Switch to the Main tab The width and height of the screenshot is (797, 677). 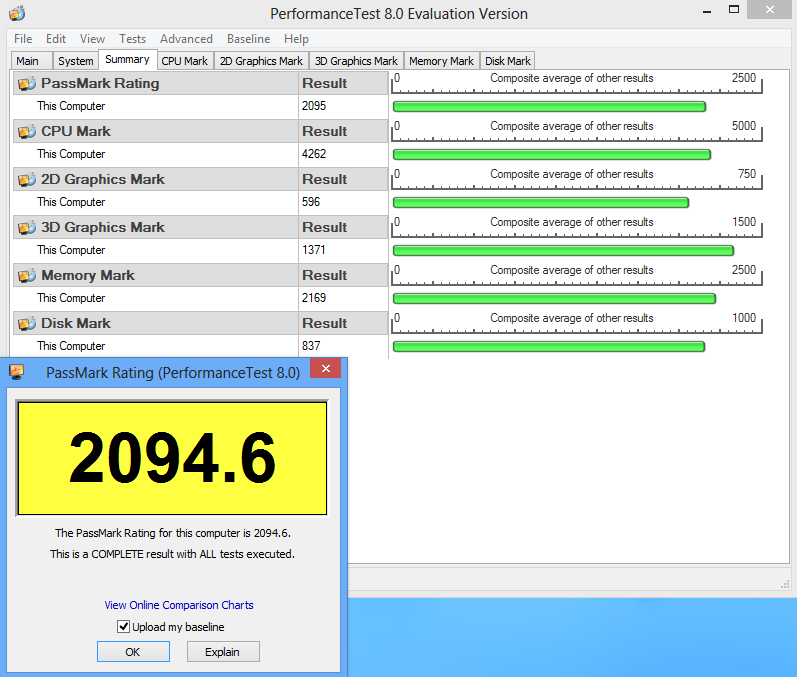[x=32, y=61]
